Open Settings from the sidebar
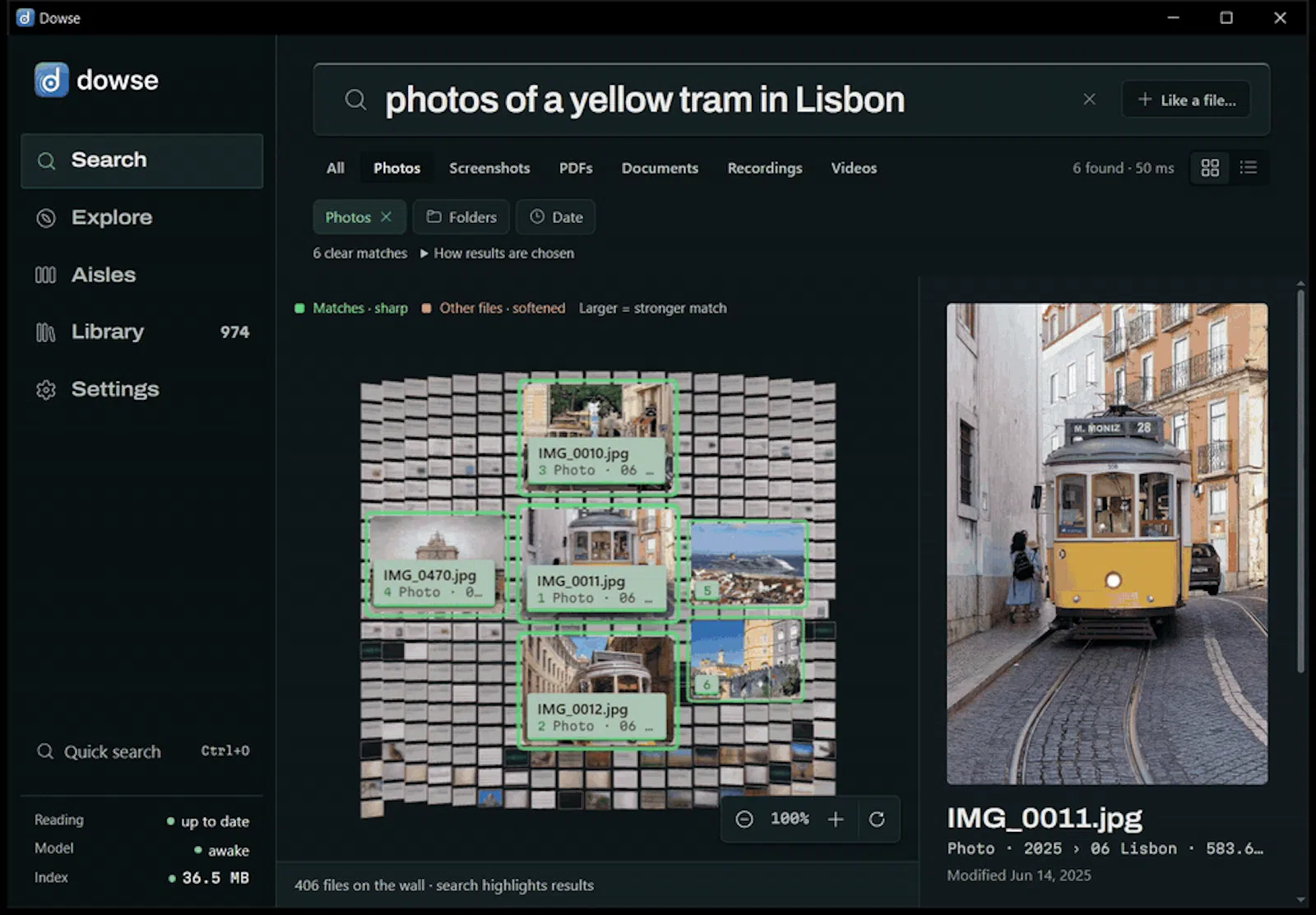The height and width of the screenshot is (915, 1316). 141,389
